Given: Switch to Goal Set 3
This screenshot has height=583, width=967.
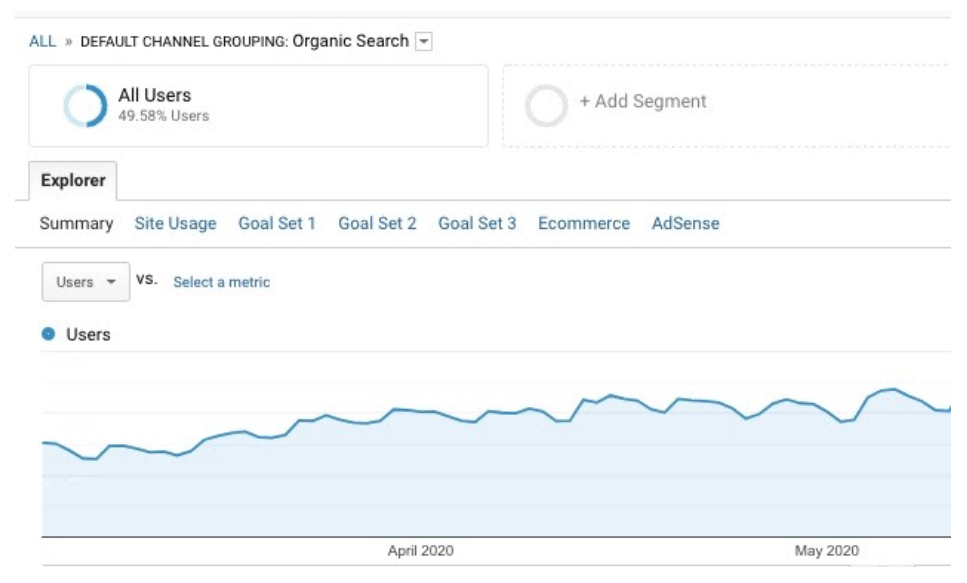Looking at the screenshot, I should click(x=477, y=223).
